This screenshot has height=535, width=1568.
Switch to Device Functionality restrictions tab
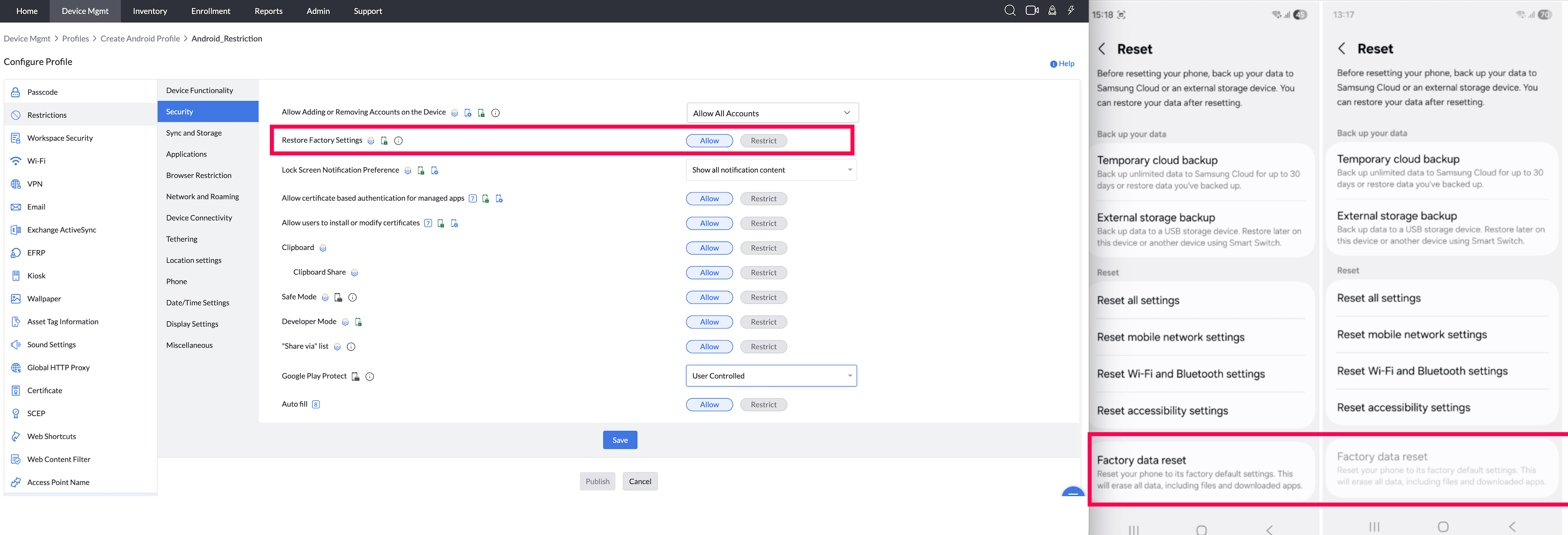pos(199,90)
